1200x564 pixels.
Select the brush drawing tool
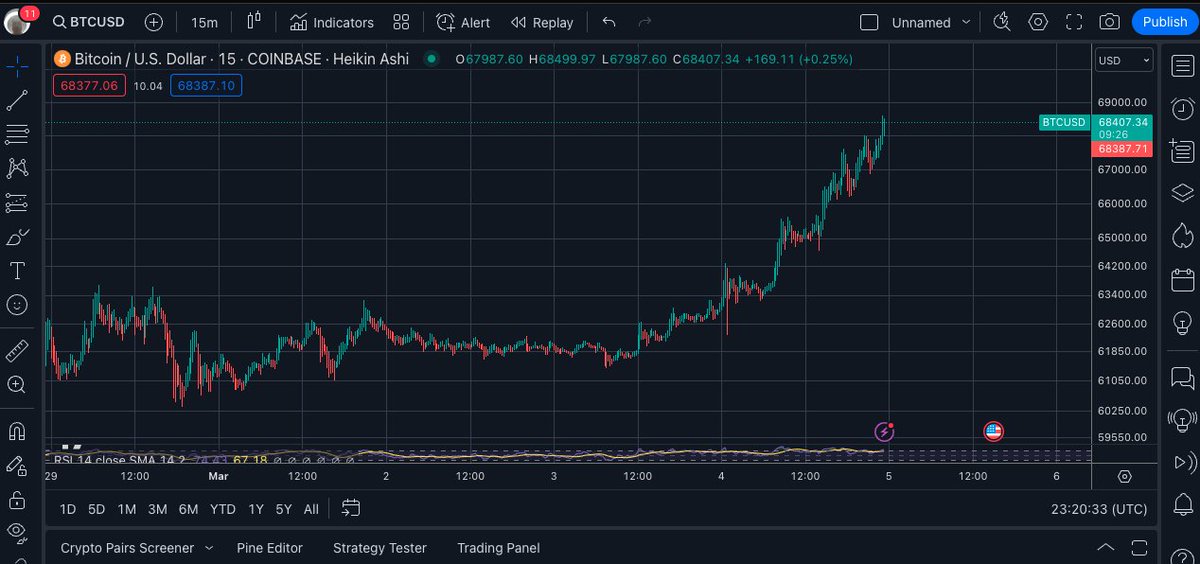(x=17, y=237)
